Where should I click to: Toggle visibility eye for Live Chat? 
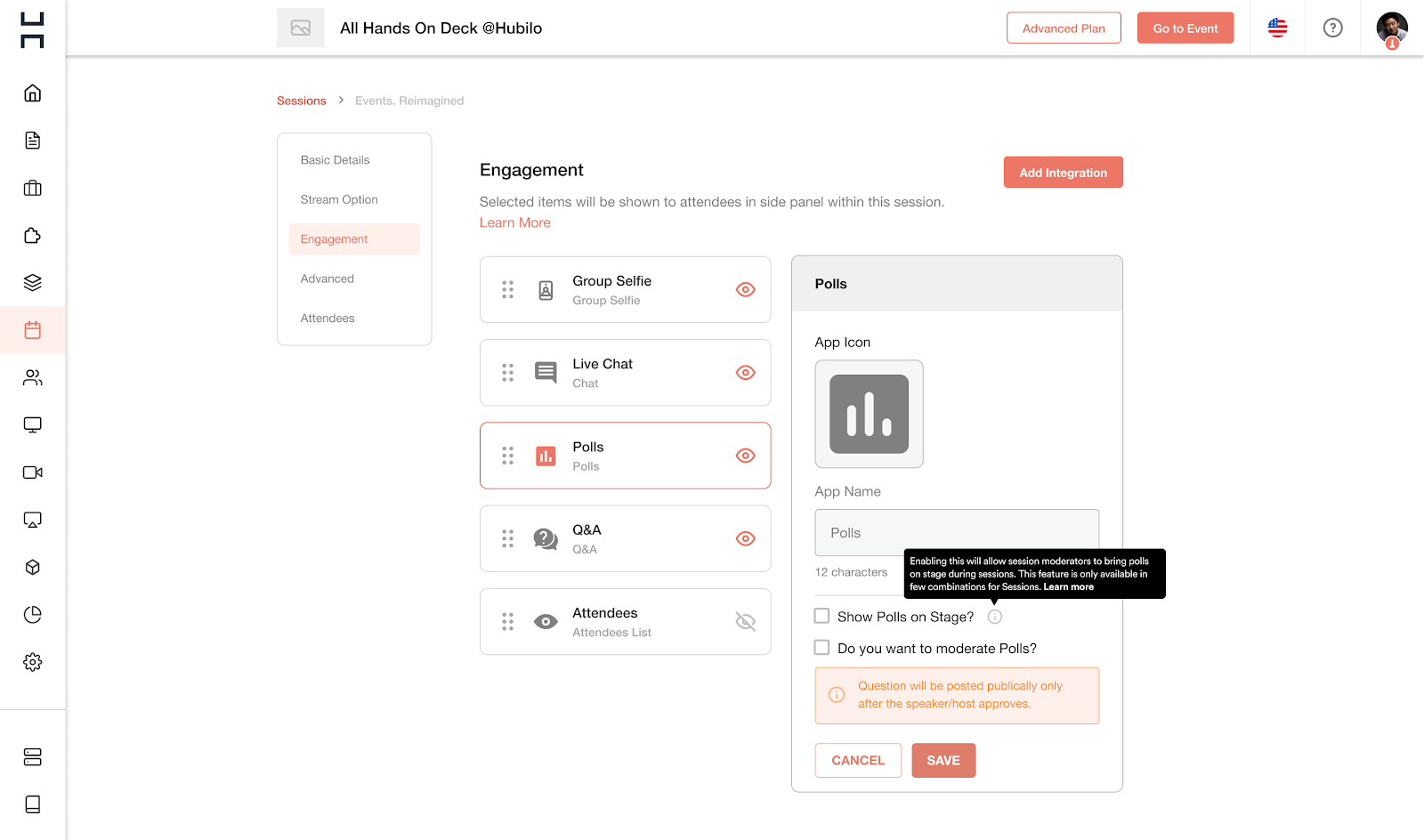pyautogui.click(x=746, y=373)
